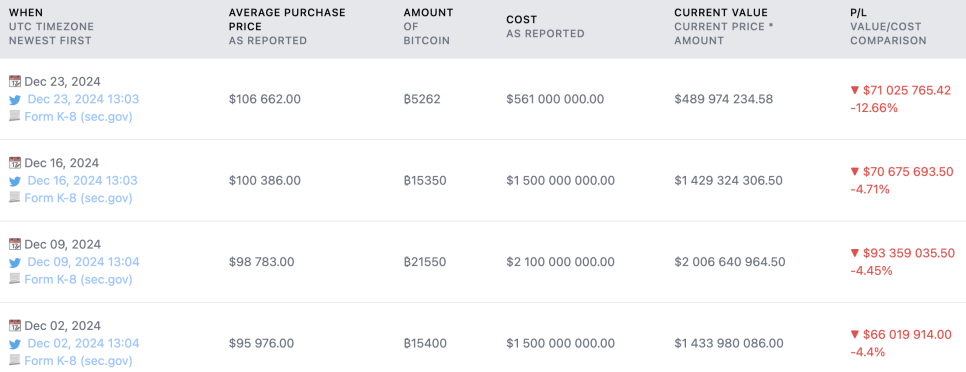Select the P/L column header
Image resolution: width=966 pixels, height=372 pixels.
point(858,12)
